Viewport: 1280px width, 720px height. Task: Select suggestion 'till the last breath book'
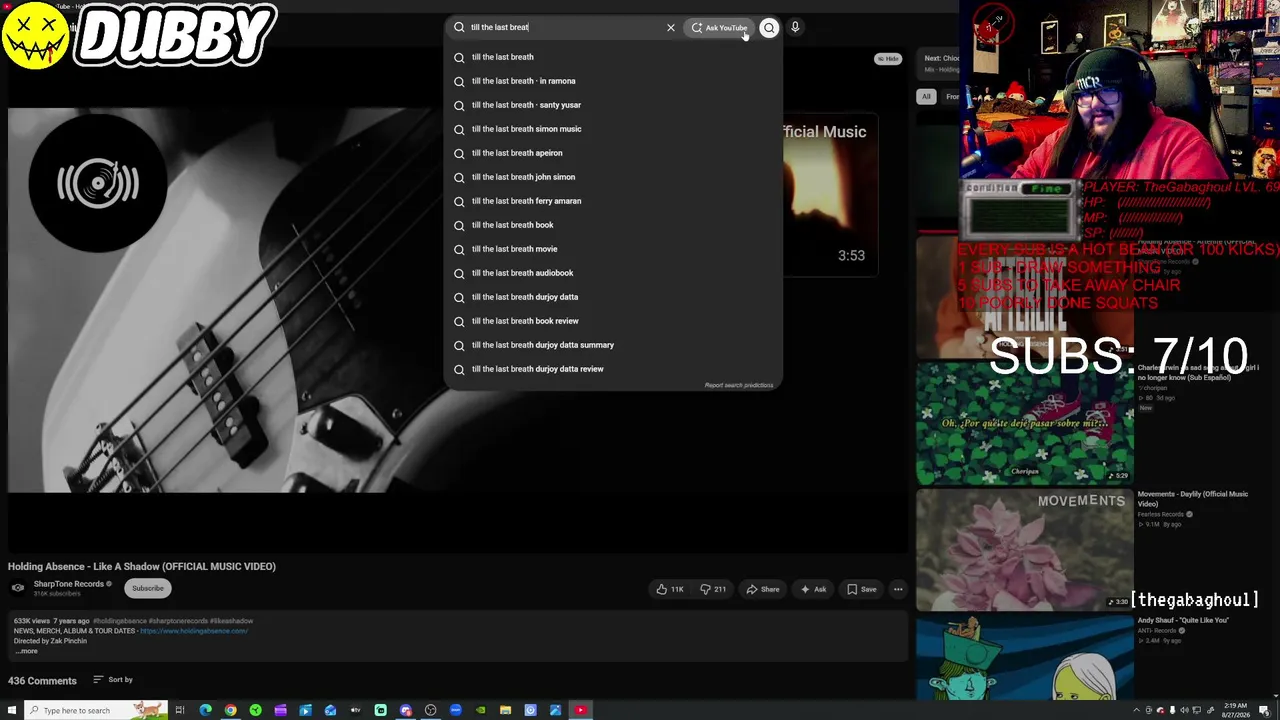(613, 225)
